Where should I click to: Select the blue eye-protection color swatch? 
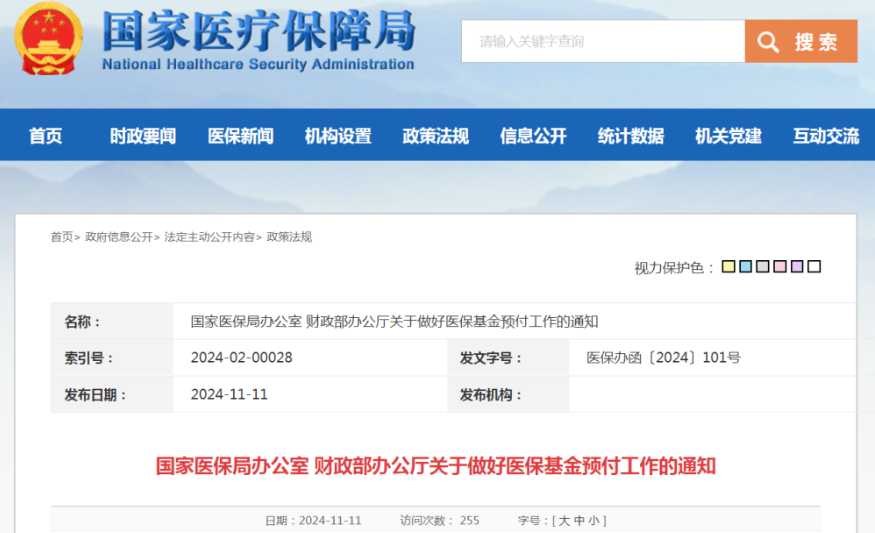[746, 267]
